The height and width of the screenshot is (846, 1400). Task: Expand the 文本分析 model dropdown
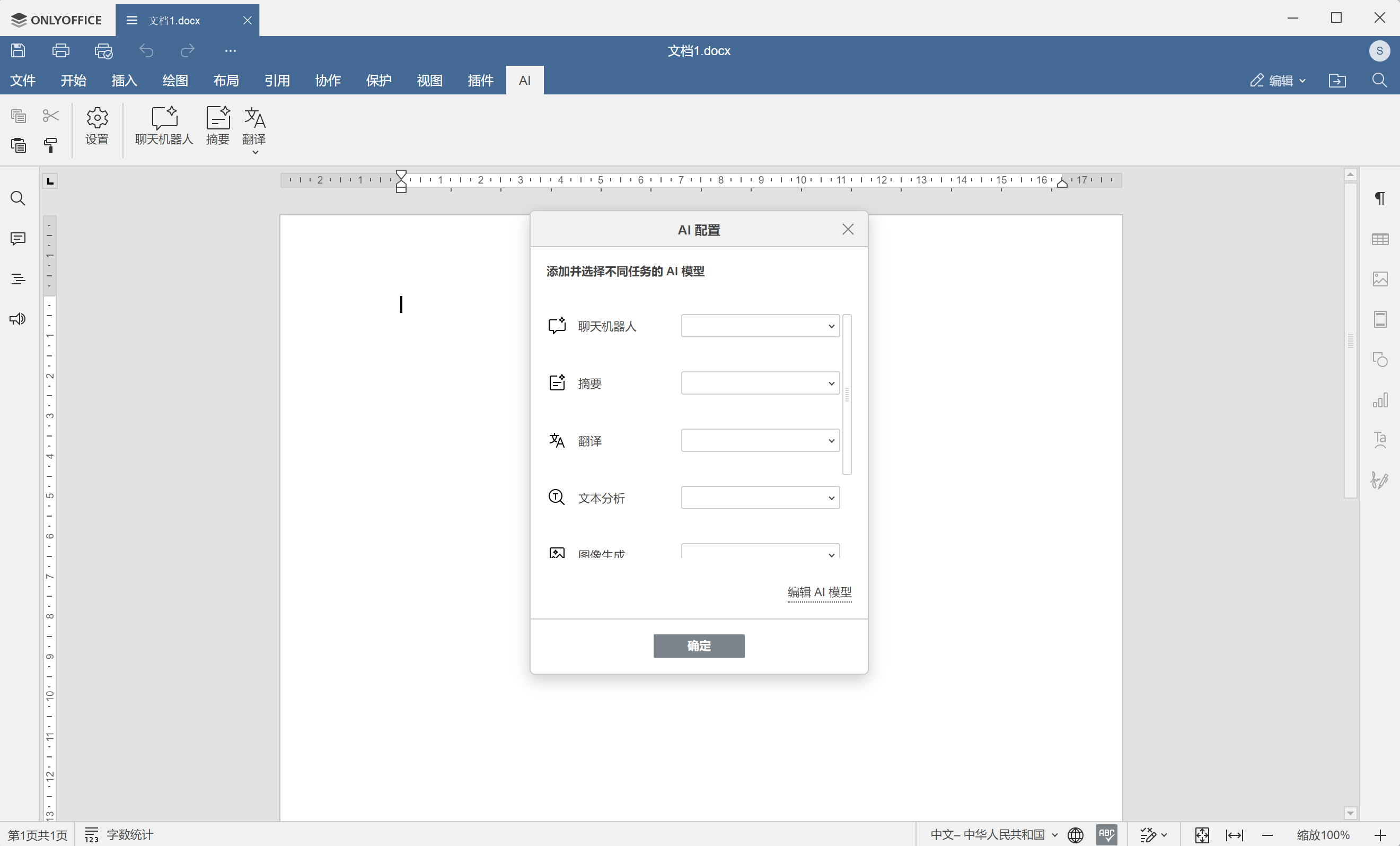pos(760,498)
